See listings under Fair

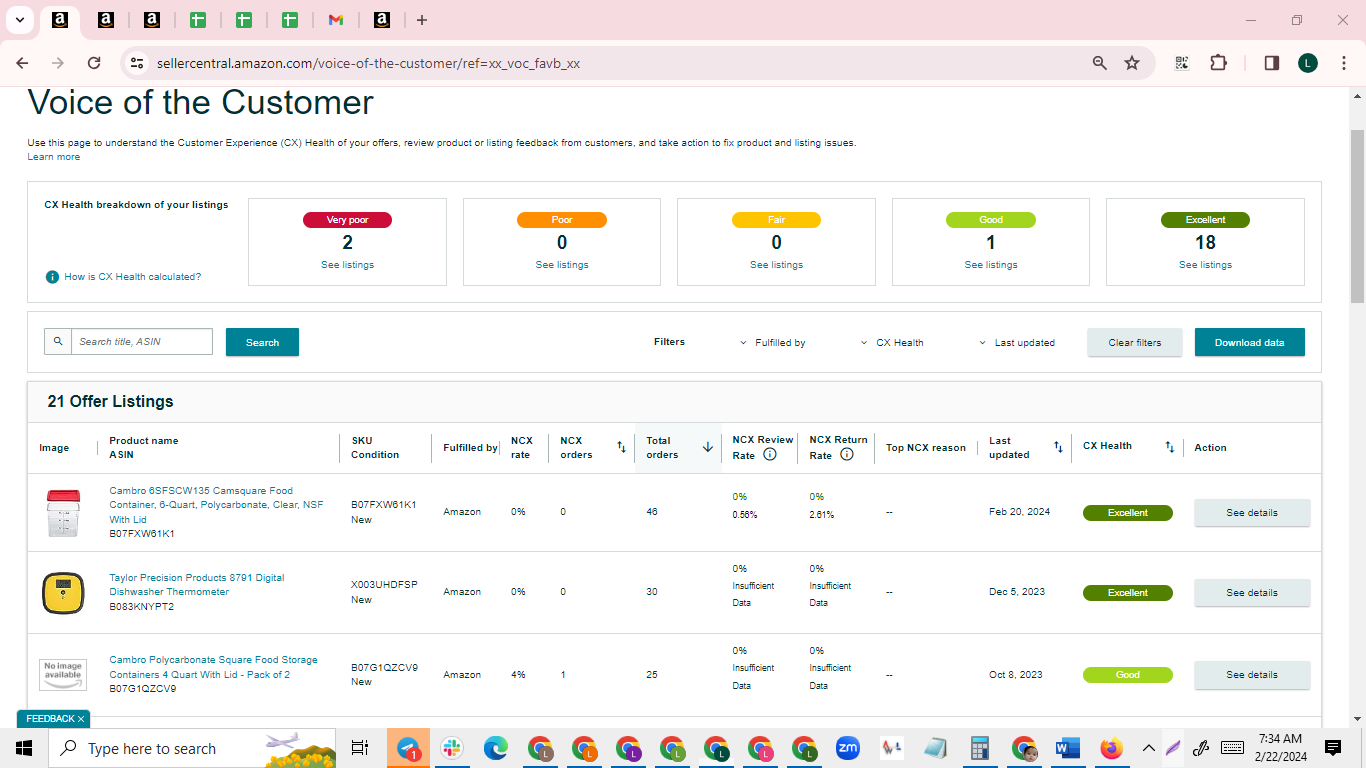[x=777, y=265]
